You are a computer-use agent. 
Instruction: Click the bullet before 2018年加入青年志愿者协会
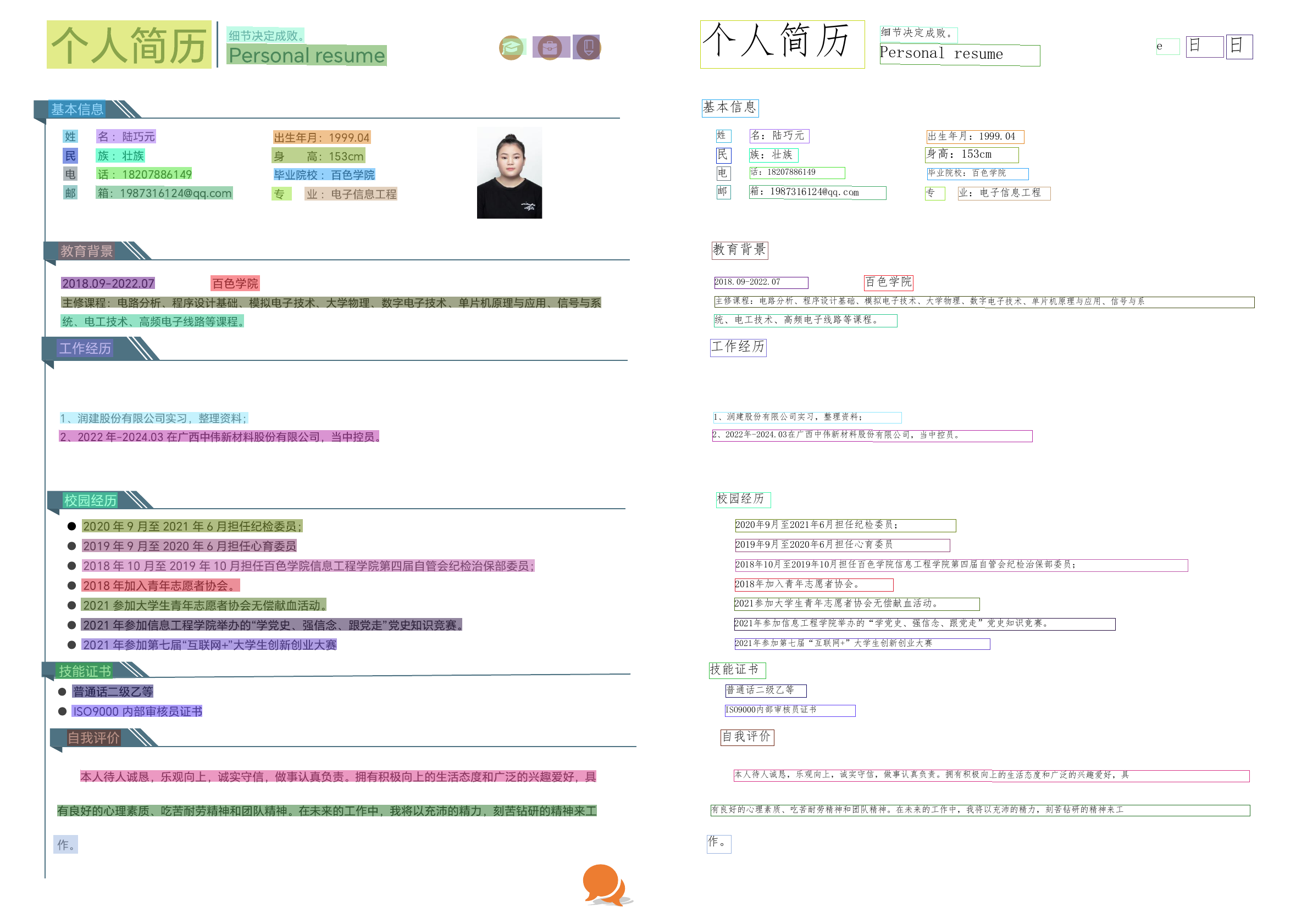pos(71,586)
